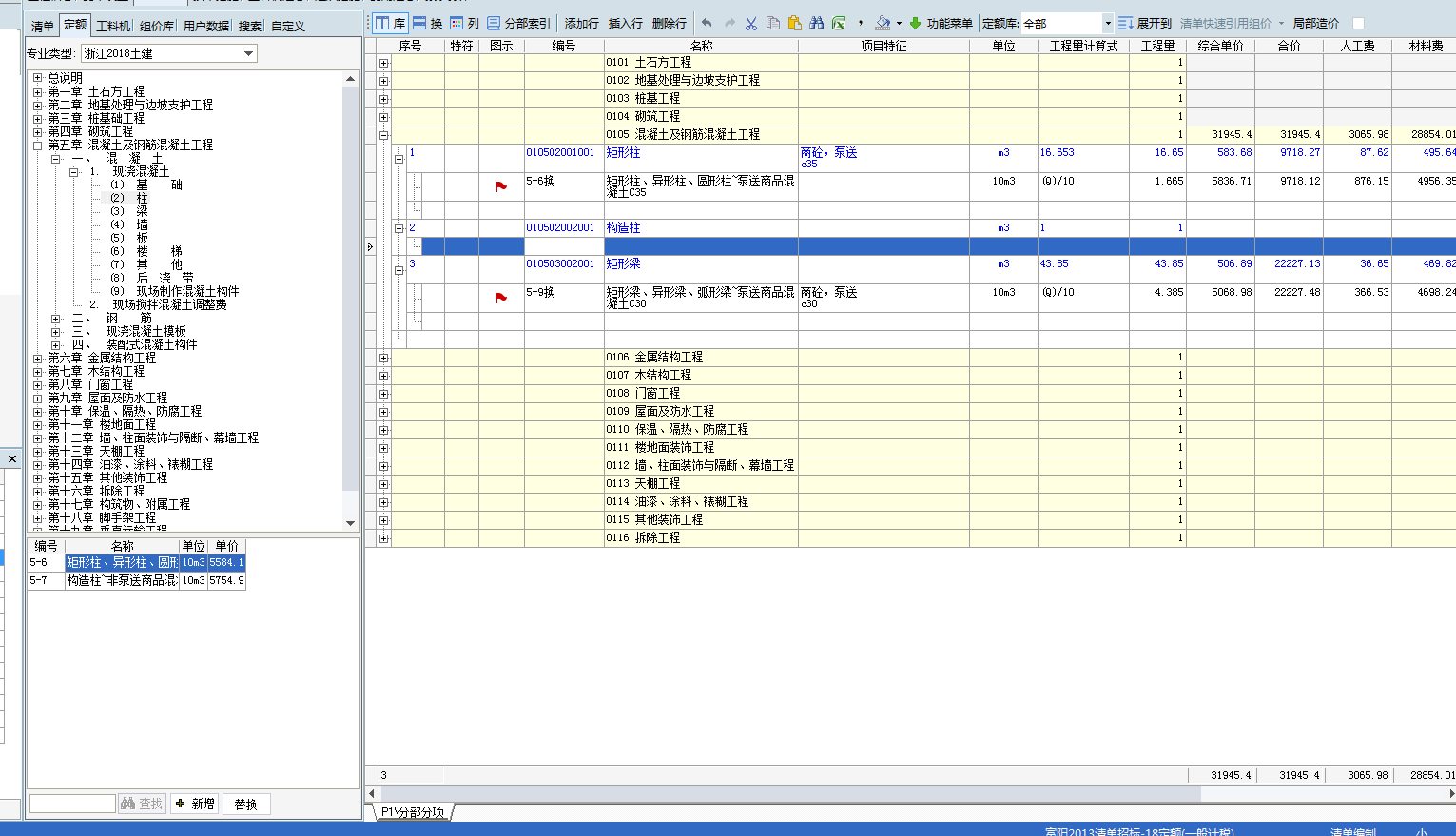Click the search input beside 查找
1456x836 pixels.
[72, 804]
